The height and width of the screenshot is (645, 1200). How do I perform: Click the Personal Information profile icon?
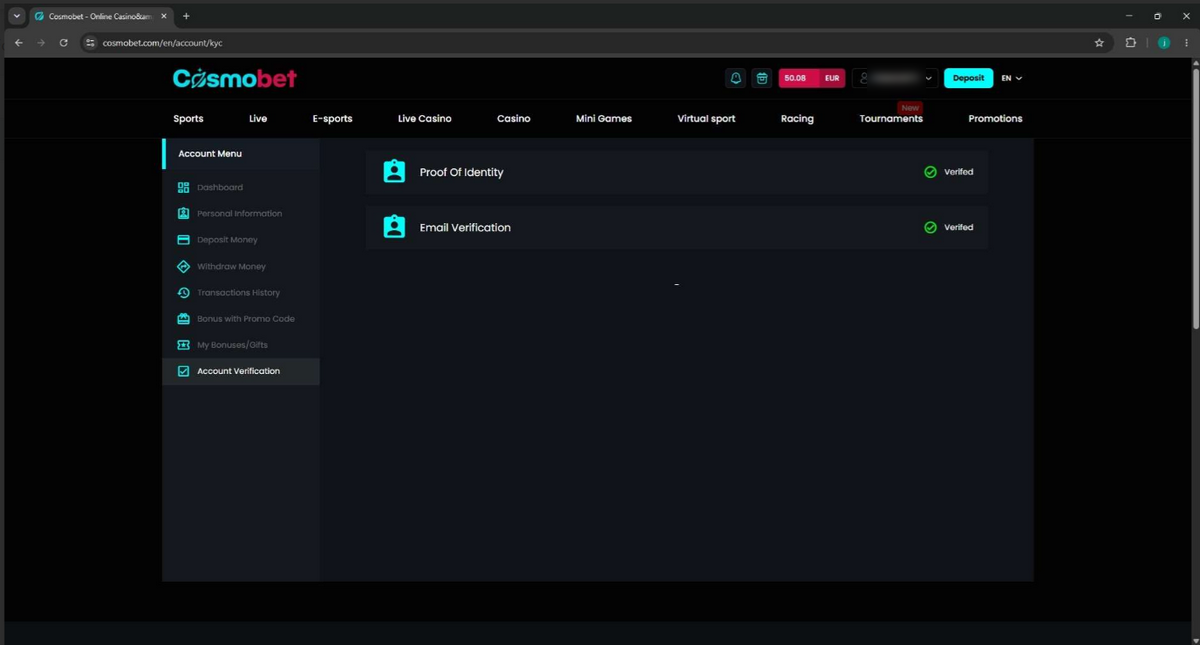(183, 213)
